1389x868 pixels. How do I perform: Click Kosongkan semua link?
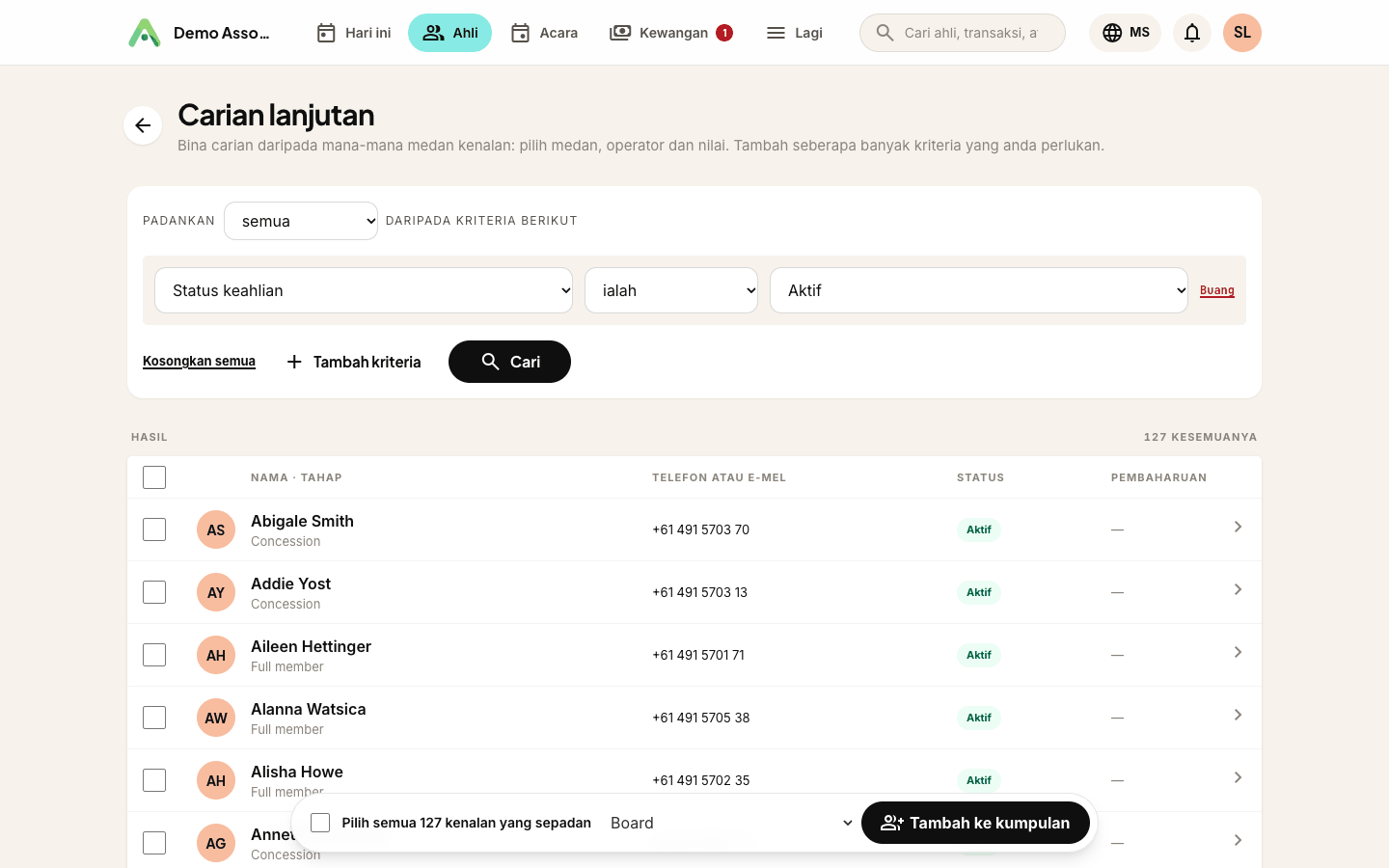point(199,362)
